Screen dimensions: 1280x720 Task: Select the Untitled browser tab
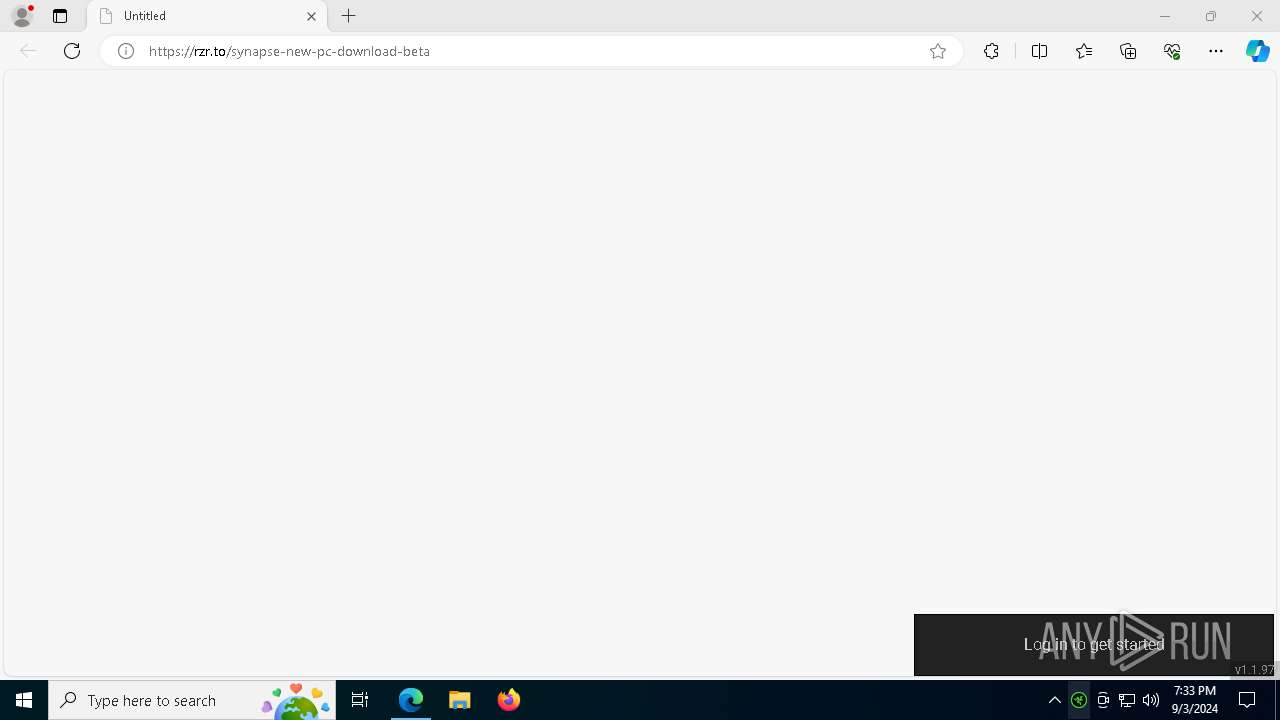point(208,16)
